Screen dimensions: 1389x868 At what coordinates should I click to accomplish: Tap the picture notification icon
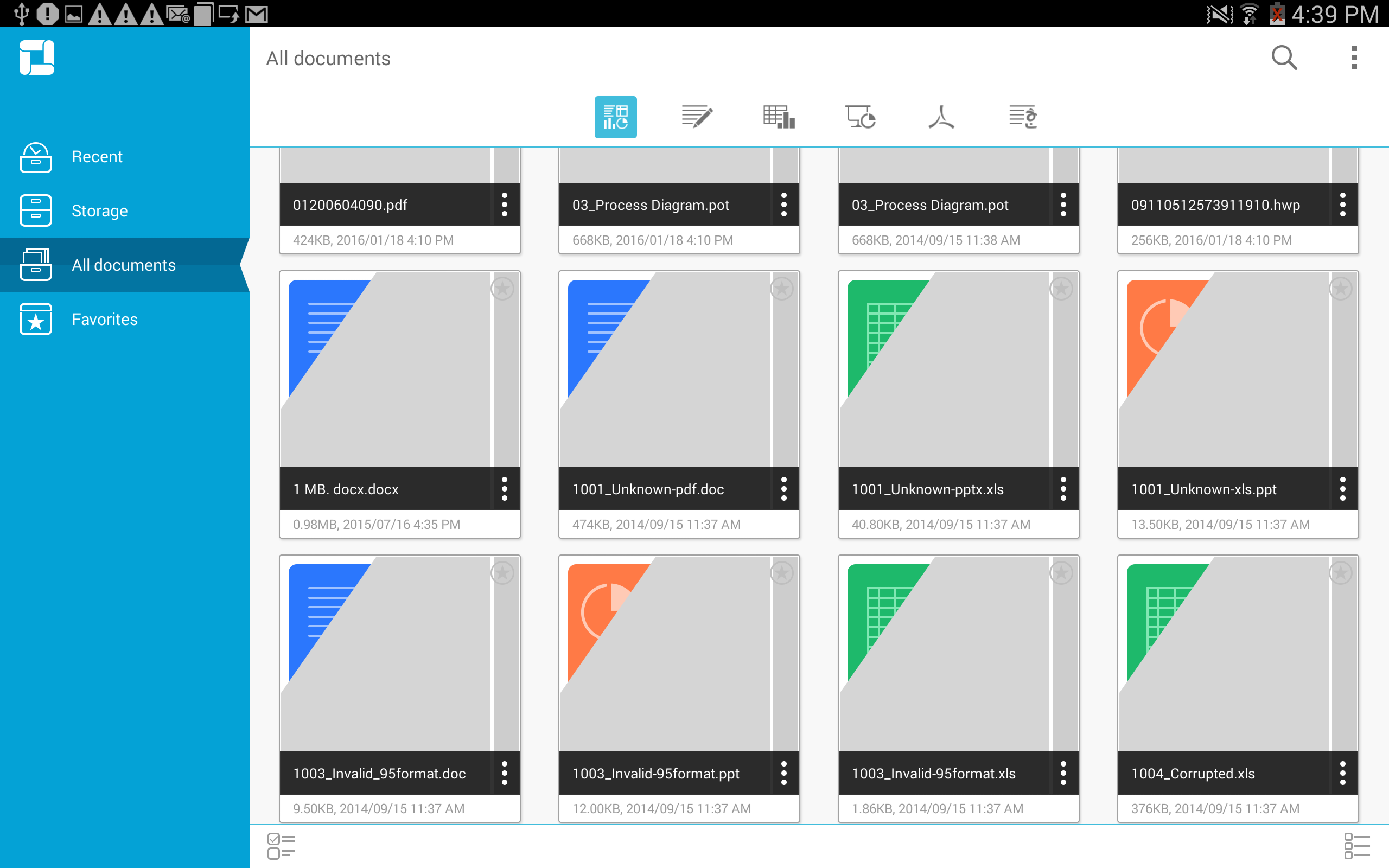coord(73,14)
